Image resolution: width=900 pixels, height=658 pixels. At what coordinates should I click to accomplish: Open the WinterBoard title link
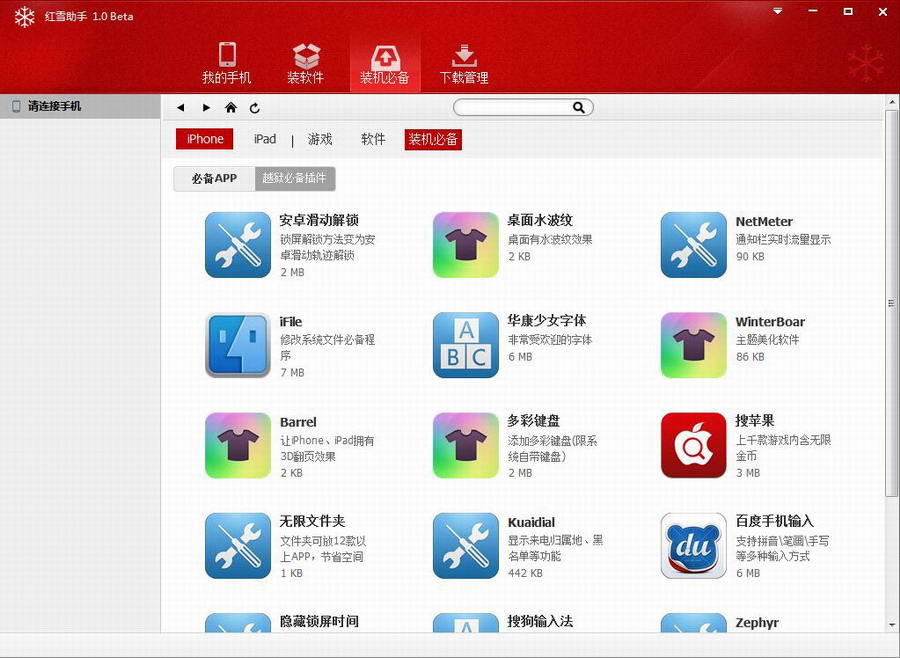[x=770, y=322]
